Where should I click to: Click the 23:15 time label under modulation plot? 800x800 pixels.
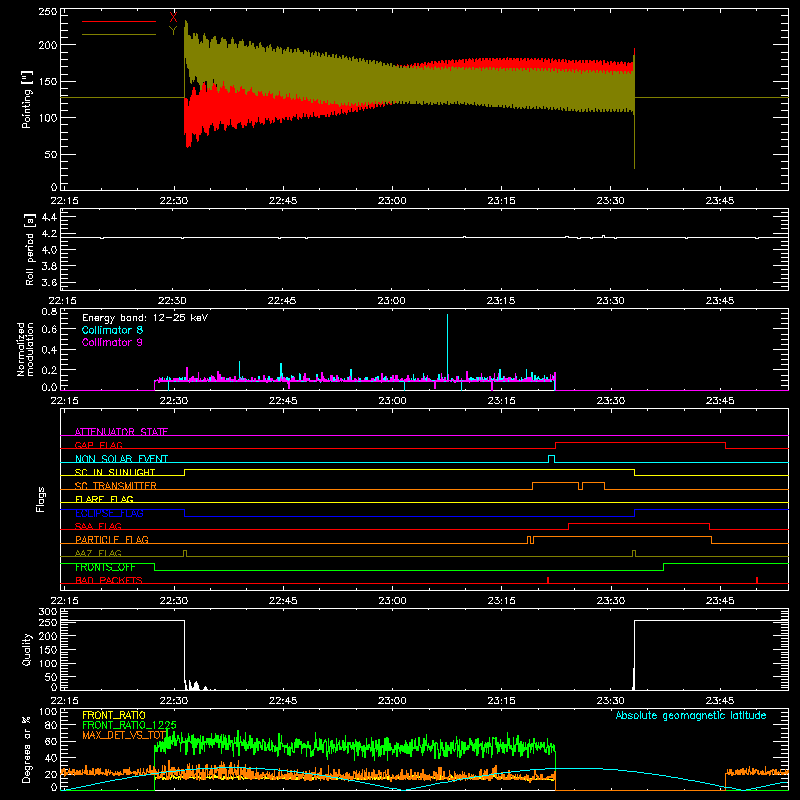tap(501, 401)
